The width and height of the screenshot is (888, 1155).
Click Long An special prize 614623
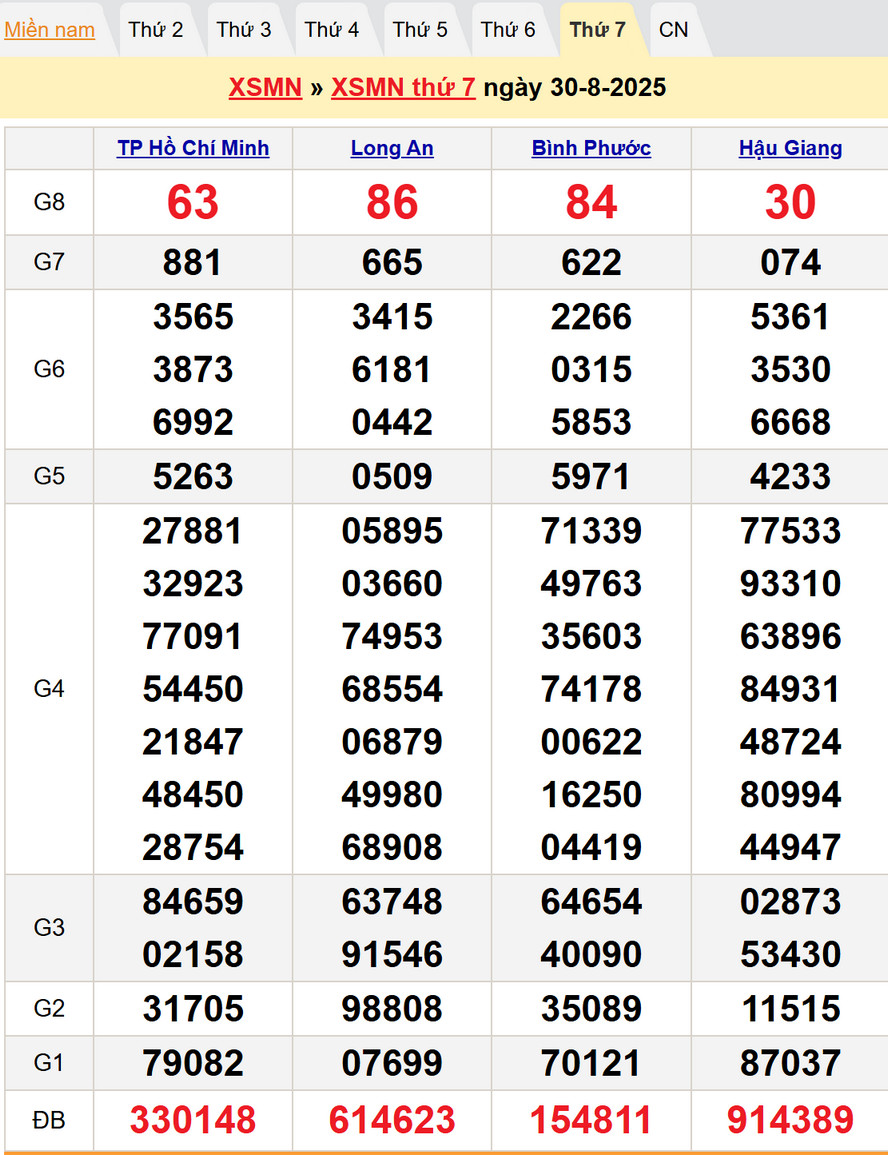point(392,1120)
